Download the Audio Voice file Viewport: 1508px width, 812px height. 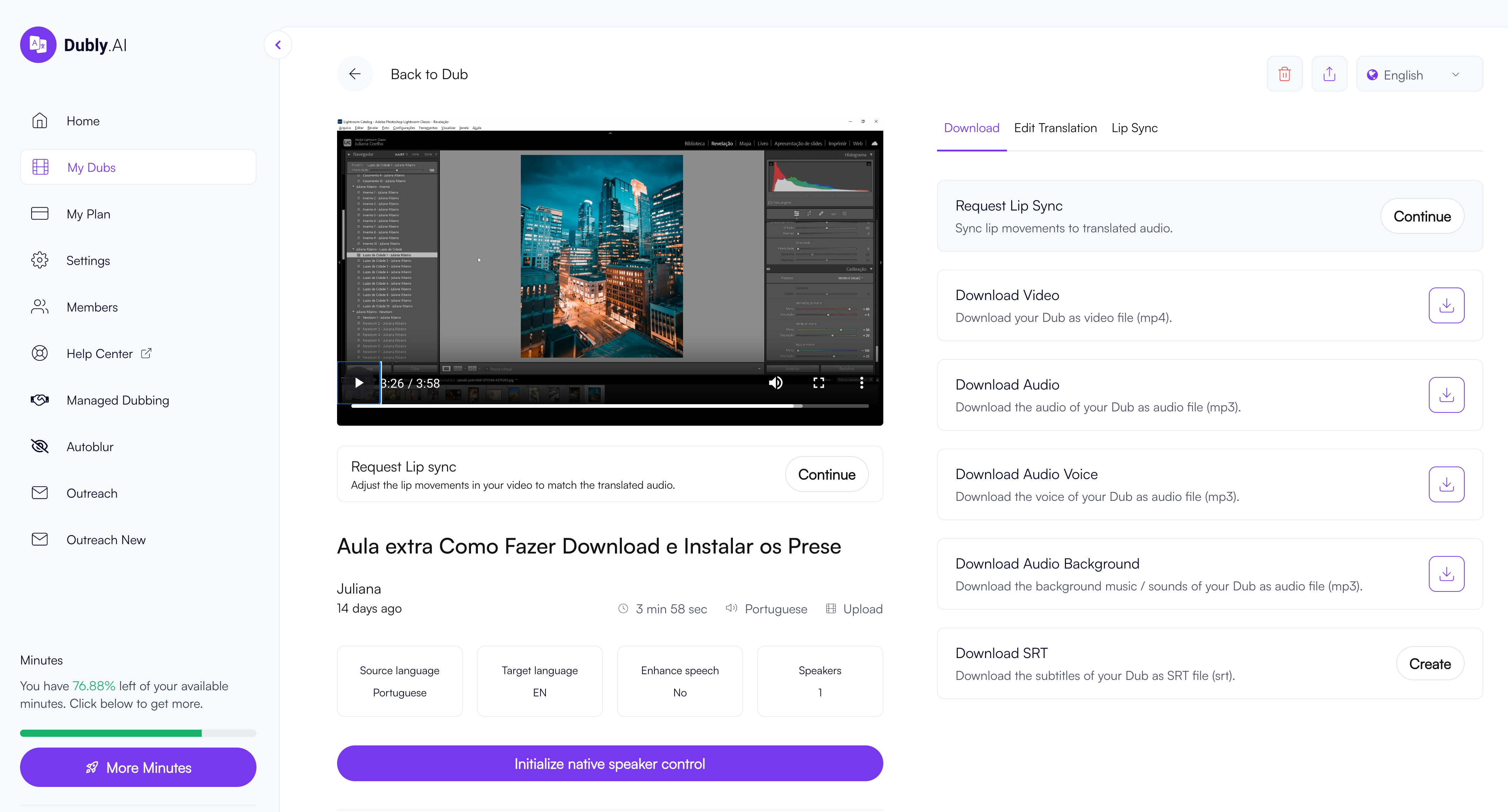pos(1446,484)
